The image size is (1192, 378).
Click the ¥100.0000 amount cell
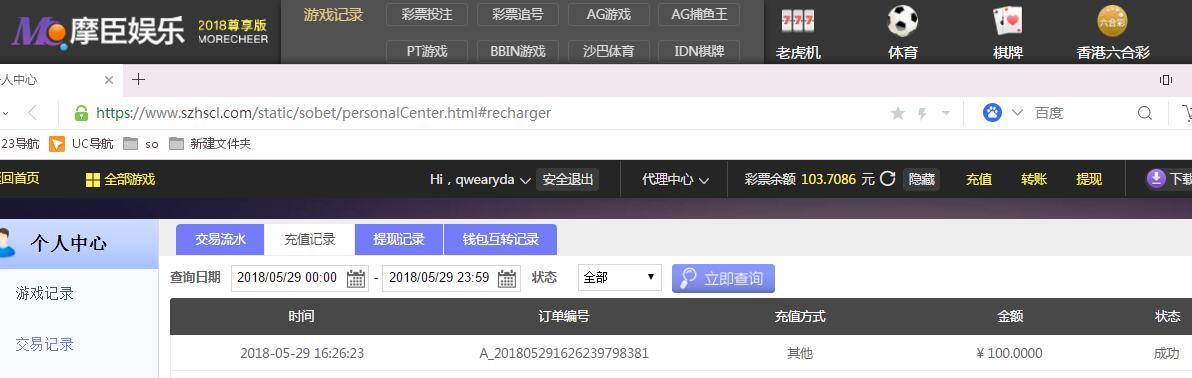[x=1009, y=354]
